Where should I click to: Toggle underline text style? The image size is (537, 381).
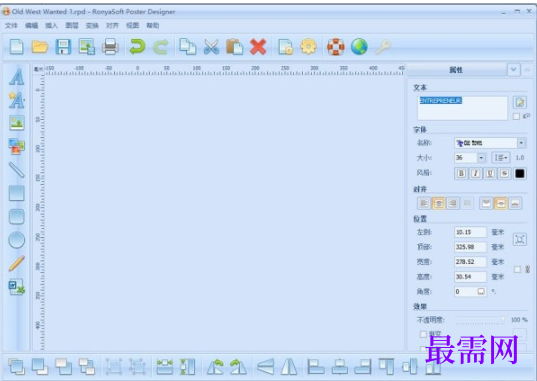click(490, 173)
